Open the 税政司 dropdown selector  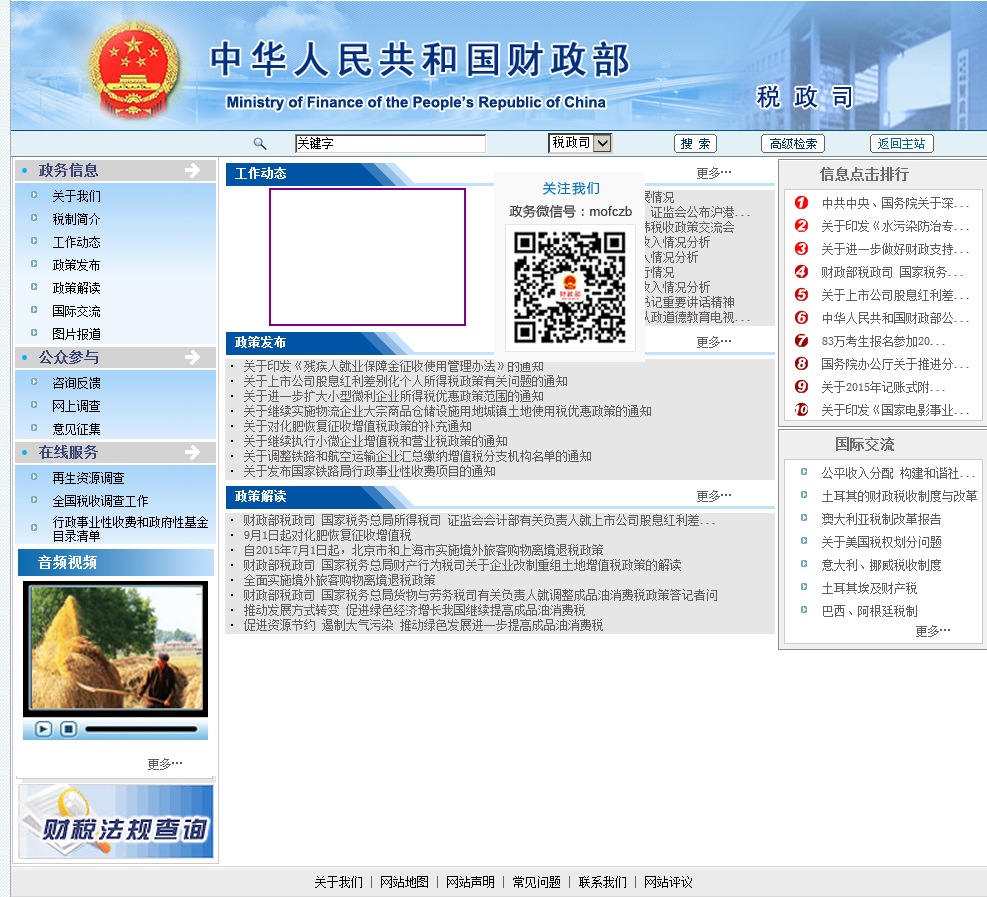tap(580, 143)
